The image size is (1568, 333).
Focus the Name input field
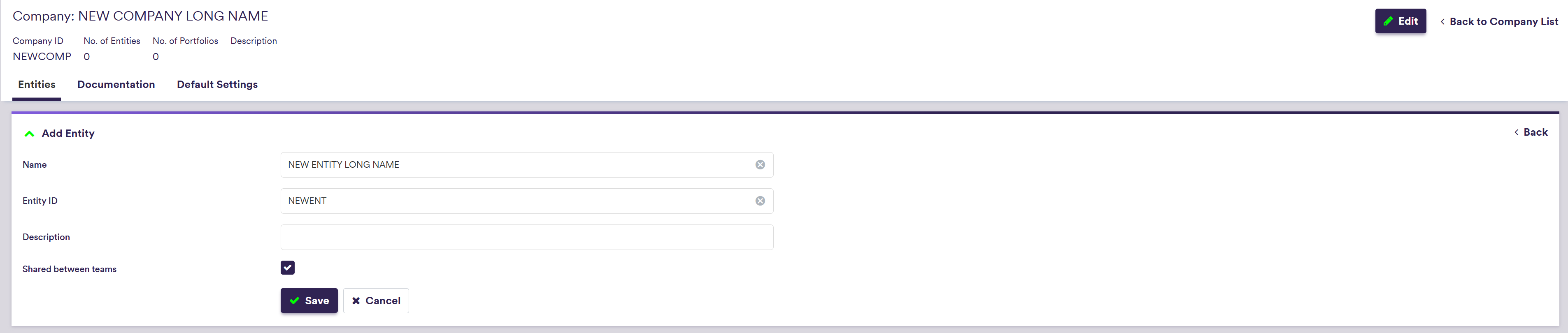(x=517, y=165)
